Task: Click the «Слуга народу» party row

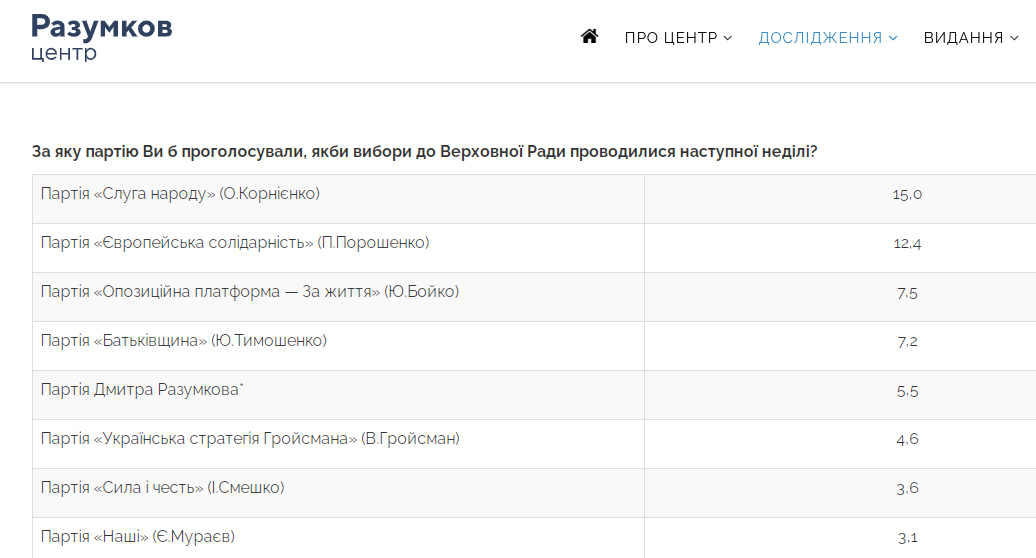Action: point(534,199)
